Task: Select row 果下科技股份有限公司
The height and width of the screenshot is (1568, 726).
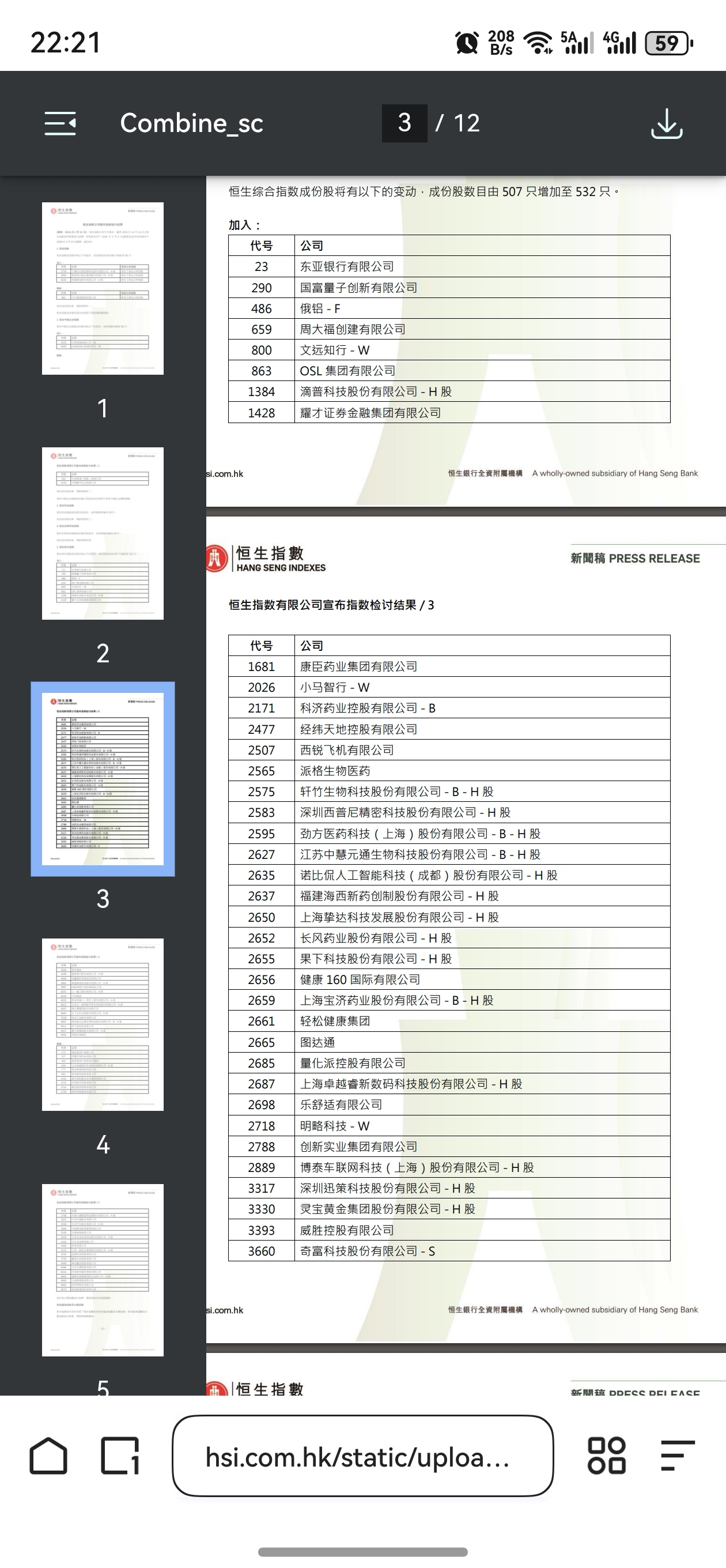Action: (x=449, y=959)
